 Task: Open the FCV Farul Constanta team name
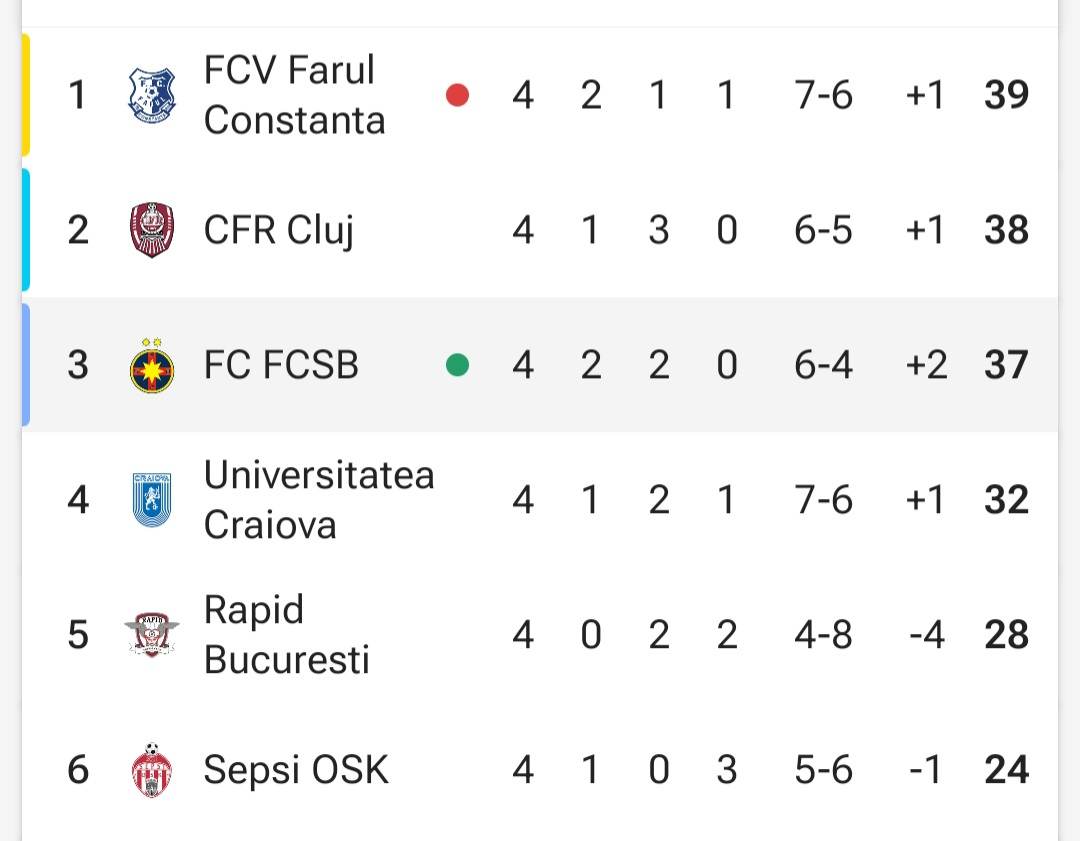[x=294, y=95]
